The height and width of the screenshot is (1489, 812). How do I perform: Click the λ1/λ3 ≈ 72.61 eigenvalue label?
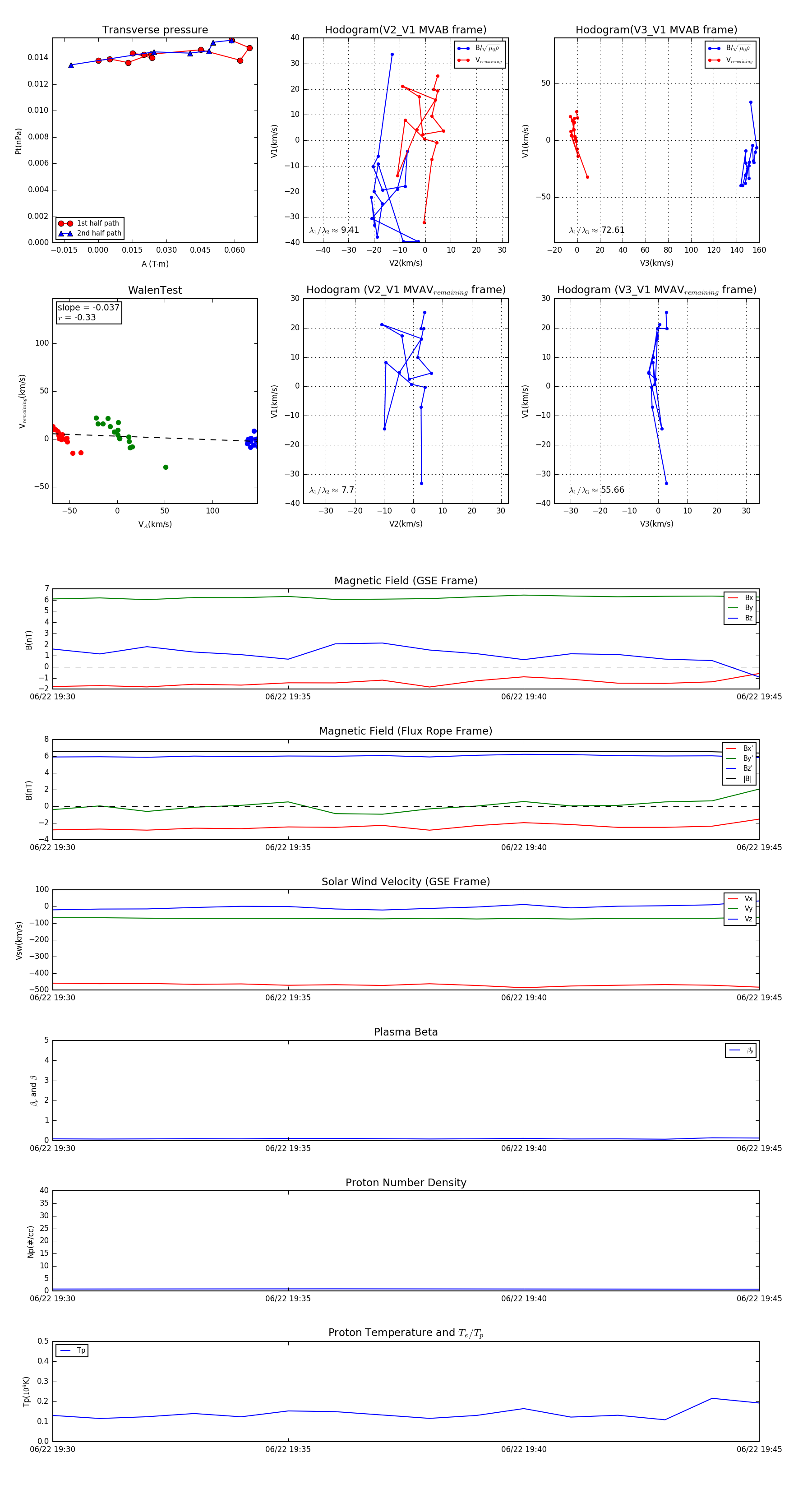(x=596, y=230)
